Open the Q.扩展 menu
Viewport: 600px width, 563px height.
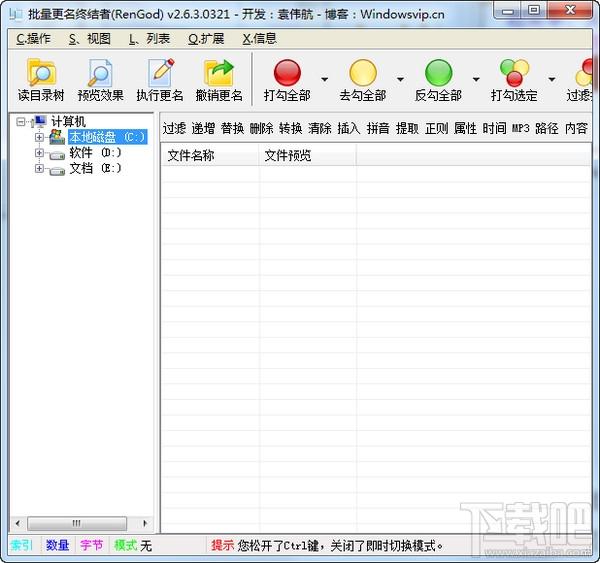[206, 39]
